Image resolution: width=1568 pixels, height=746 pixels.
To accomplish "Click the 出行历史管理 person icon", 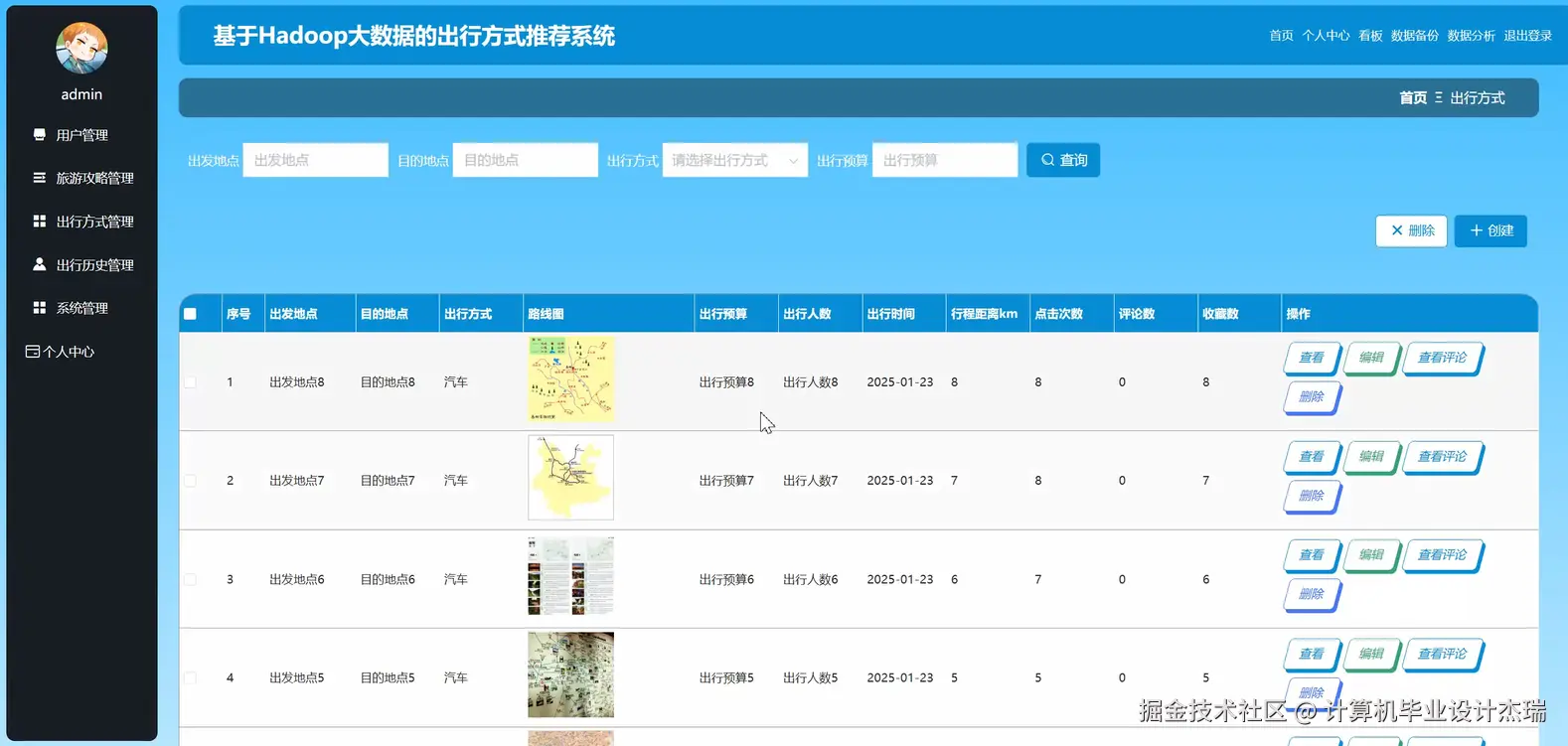I will click(x=40, y=264).
